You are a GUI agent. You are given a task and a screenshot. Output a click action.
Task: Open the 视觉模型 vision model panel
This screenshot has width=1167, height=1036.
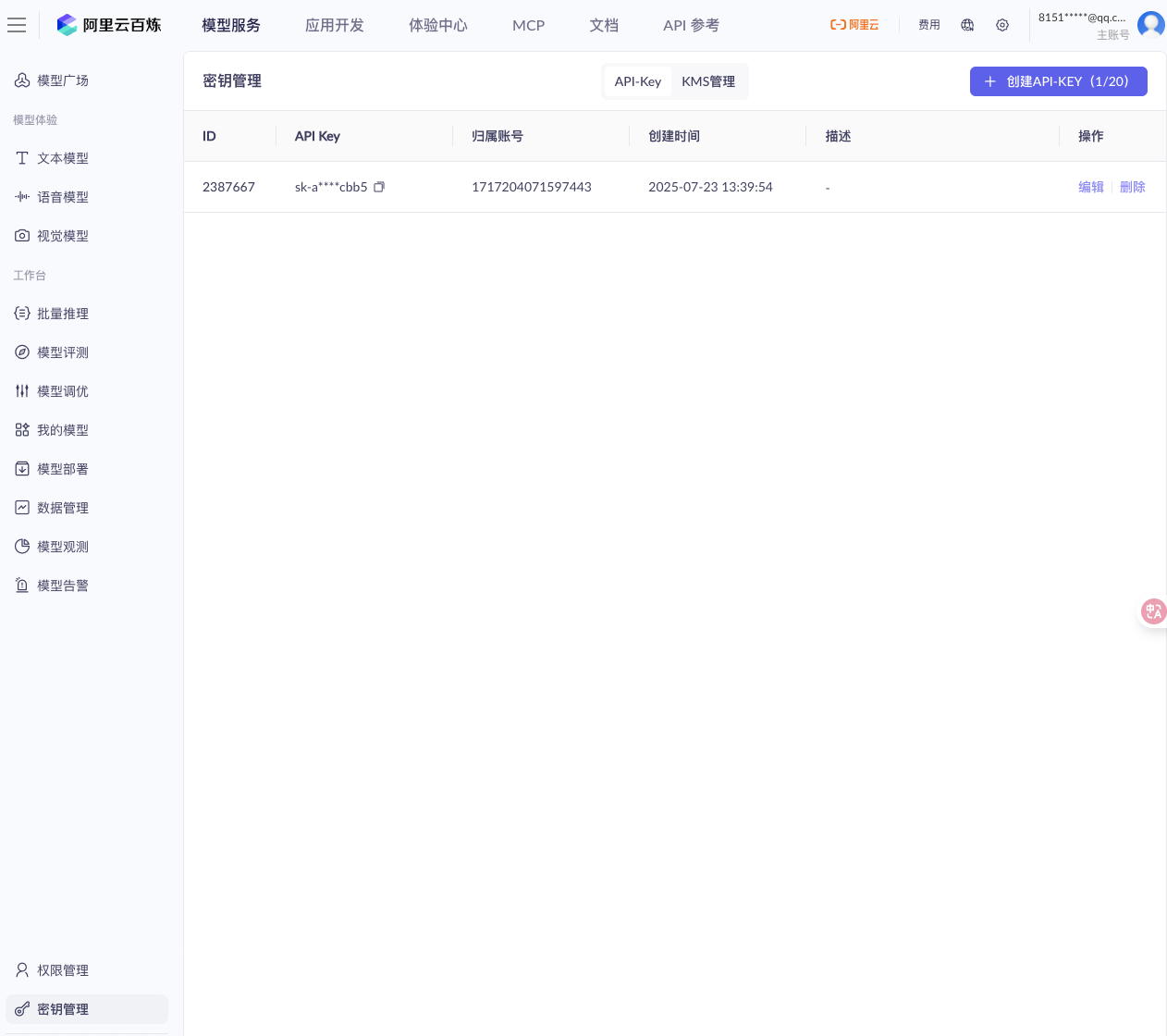coord(63,236)
